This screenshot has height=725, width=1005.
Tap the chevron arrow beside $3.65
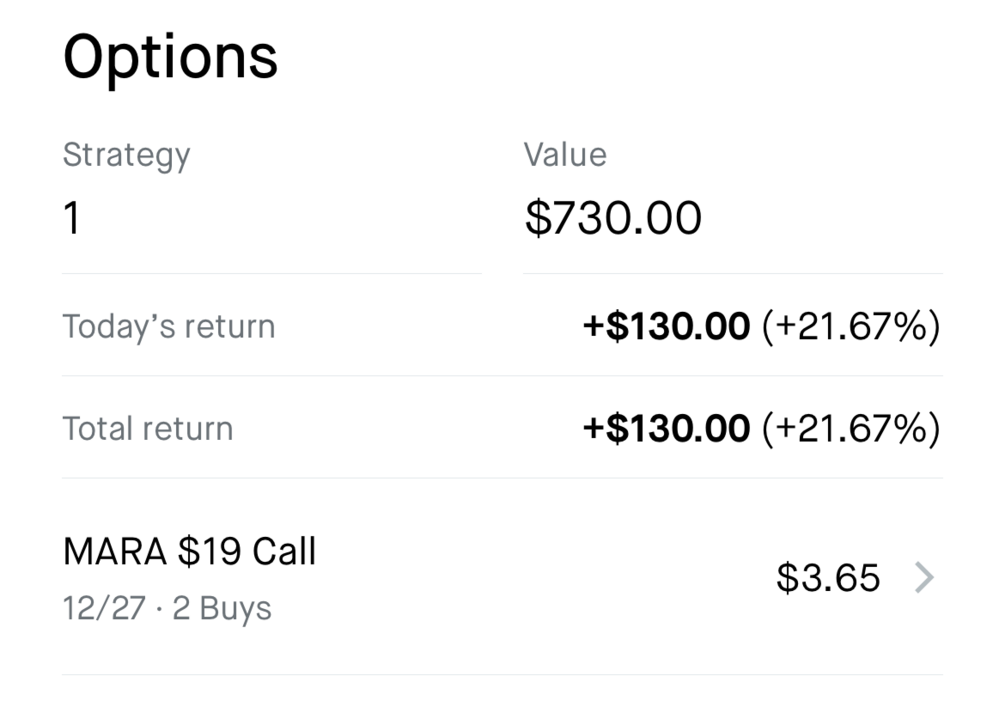coord(925,577)
